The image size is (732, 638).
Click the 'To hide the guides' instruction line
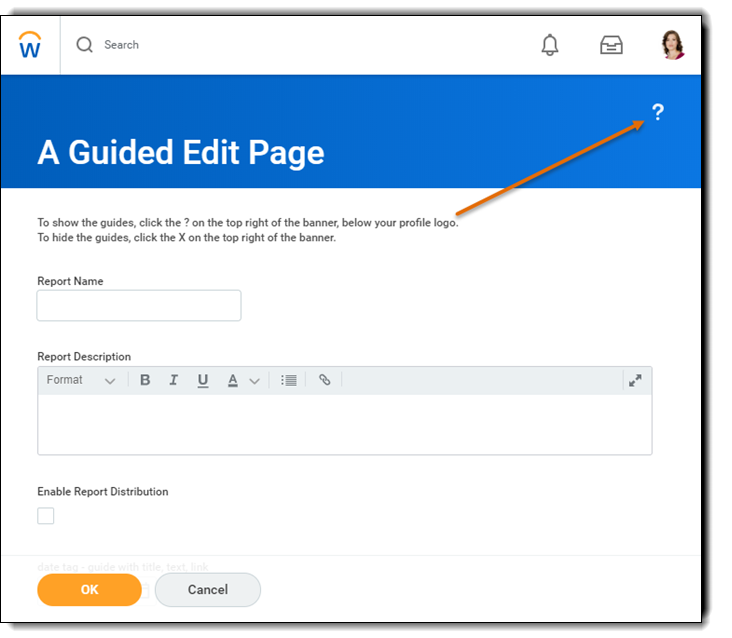[187, 238]
